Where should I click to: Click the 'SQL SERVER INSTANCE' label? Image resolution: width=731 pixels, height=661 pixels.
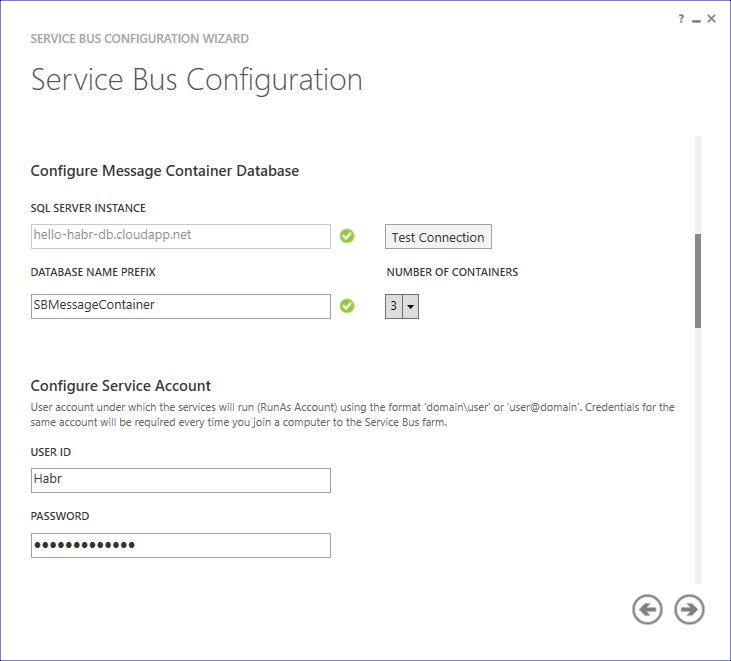(88, 208)
